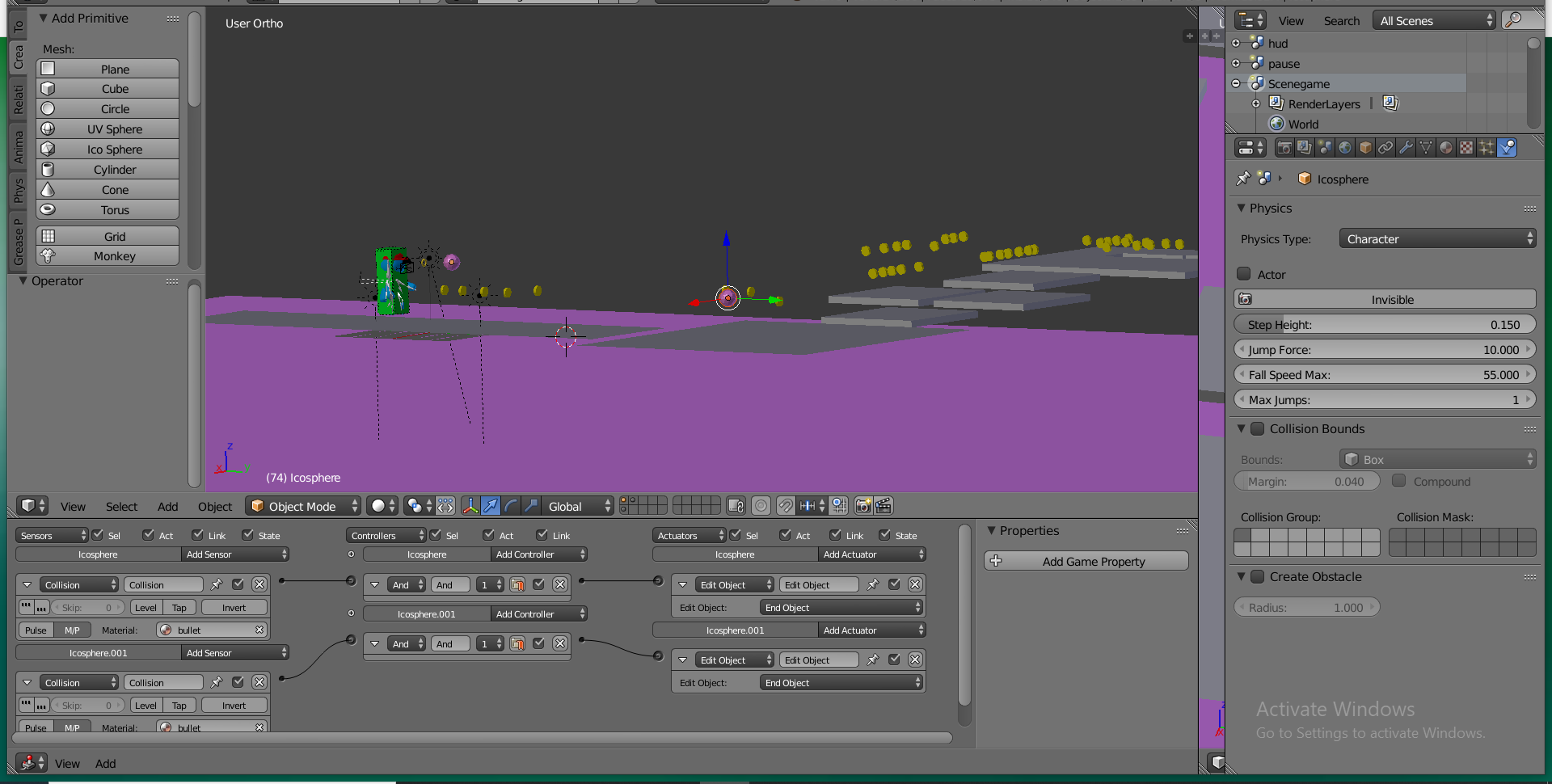Click the Add Game Property button
This screenshot has width=1552, height=784.
[1086, 561]
